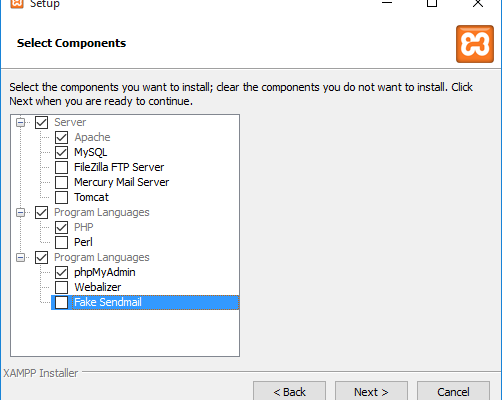Go to previous step with < Back

289,391
